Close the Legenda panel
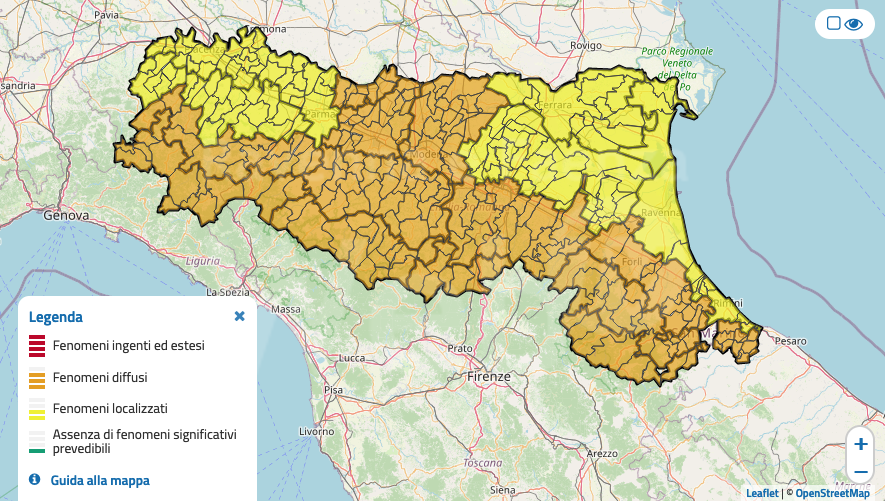Screen dimensions: 888x503 (239, 316)
